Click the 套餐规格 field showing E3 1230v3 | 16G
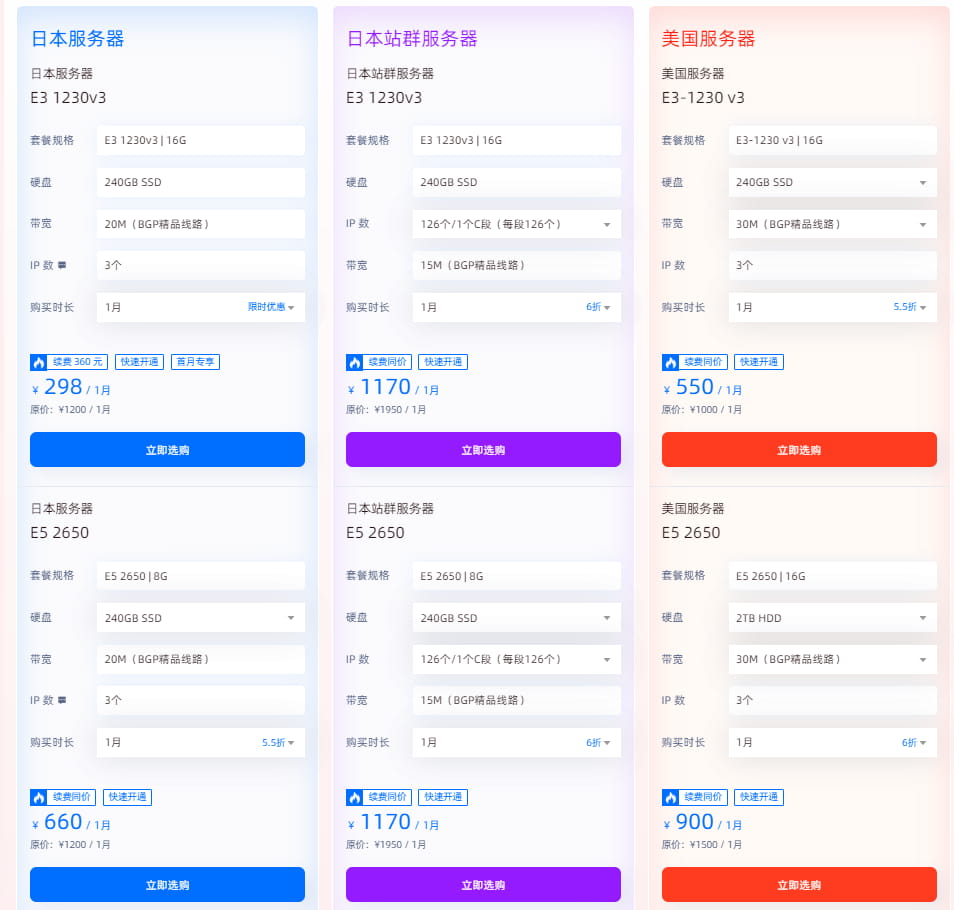 200,140
